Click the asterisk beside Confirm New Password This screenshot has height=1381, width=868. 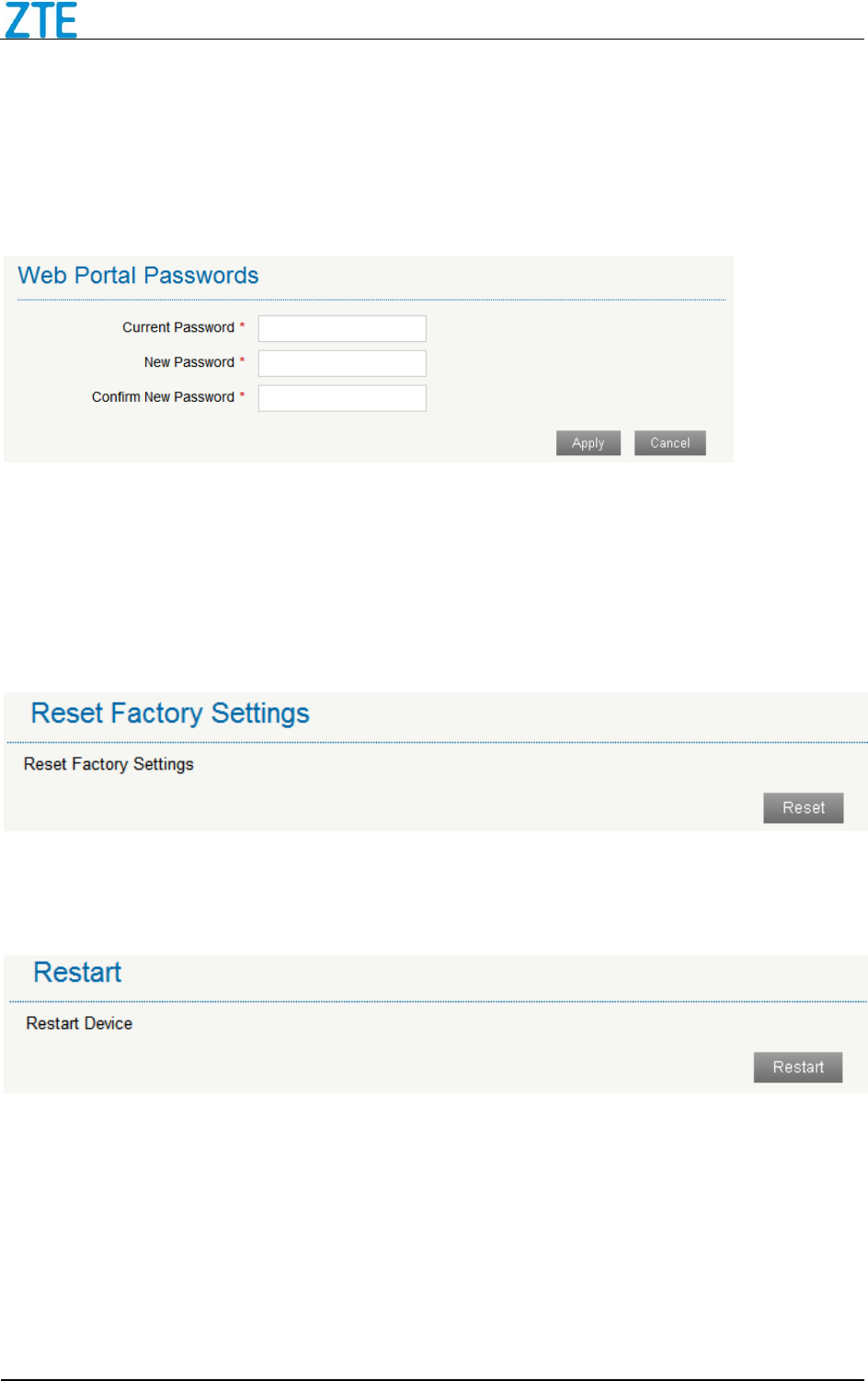point(243,395)
